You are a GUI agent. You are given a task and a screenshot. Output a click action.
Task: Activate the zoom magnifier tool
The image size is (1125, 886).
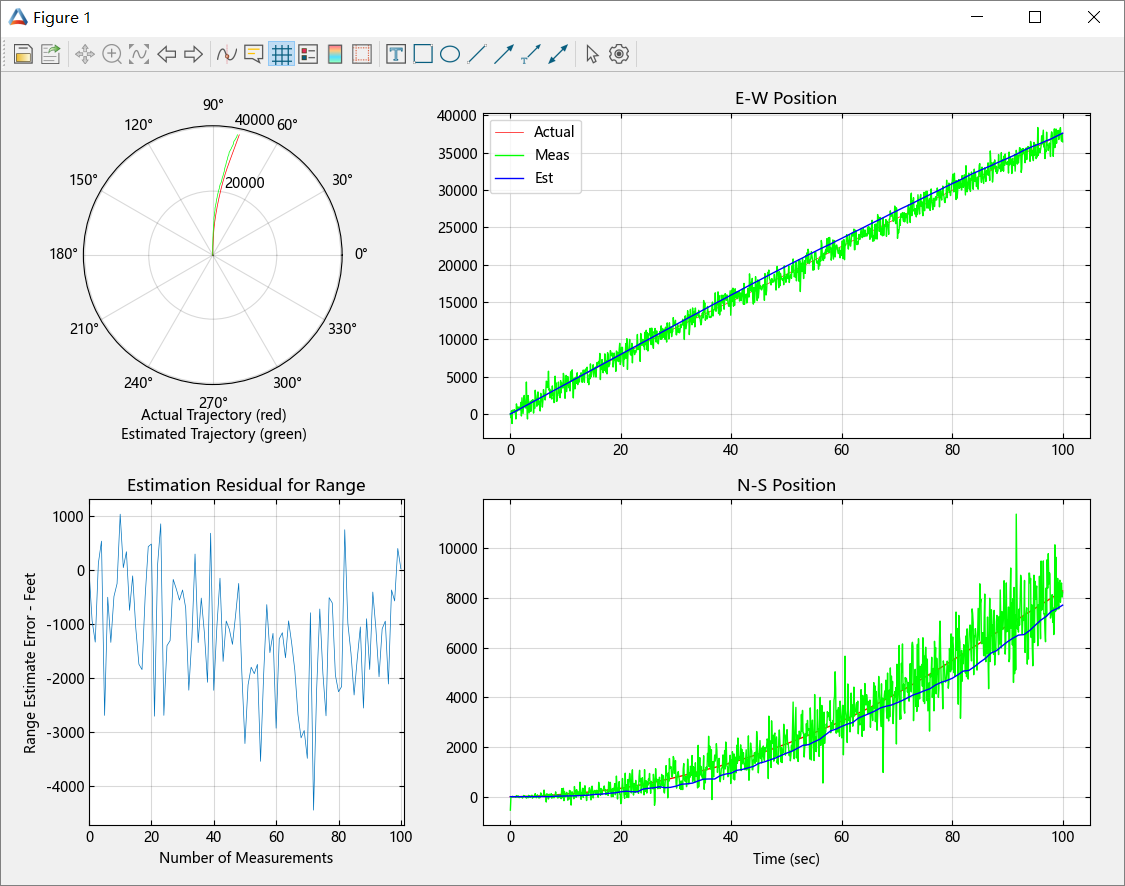point(112,55)
